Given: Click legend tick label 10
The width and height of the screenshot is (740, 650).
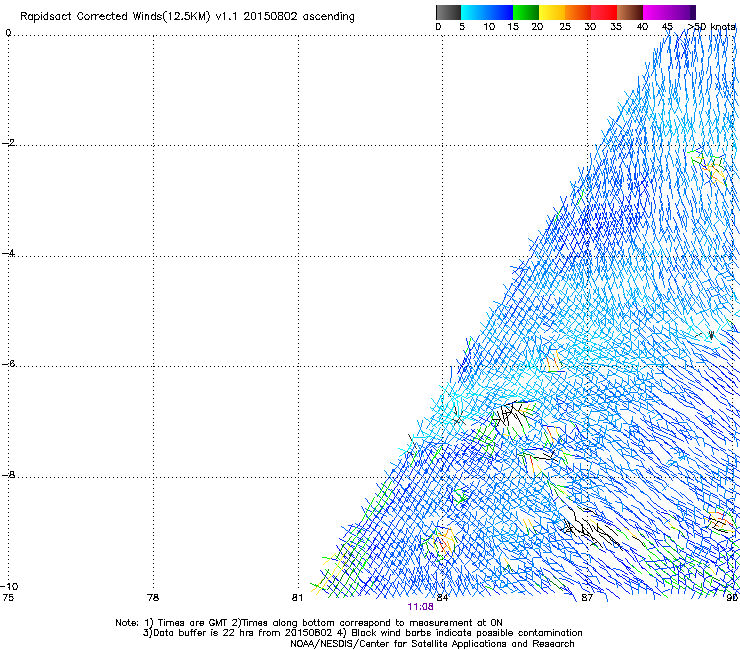Looking at the screenshot, I should 489,26.
